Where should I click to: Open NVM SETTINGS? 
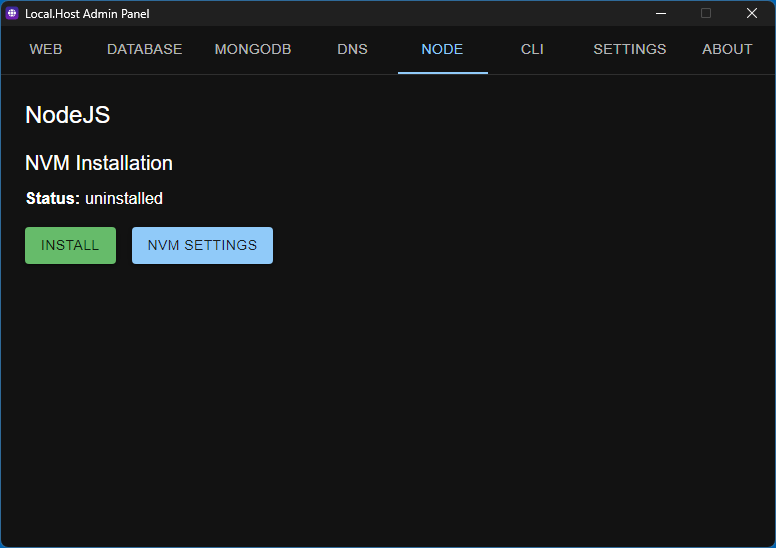[x=202, y=246]
